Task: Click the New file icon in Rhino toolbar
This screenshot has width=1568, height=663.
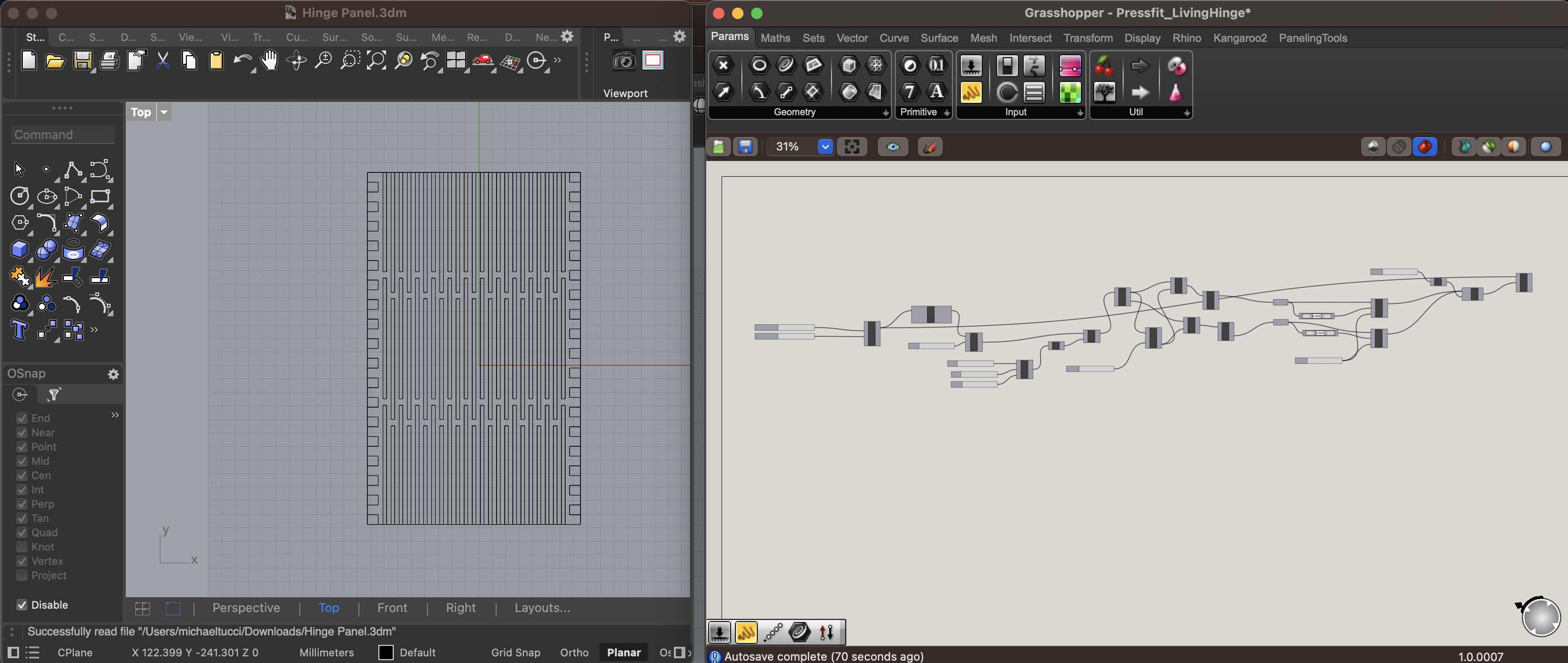Action: tap(29, 61)
